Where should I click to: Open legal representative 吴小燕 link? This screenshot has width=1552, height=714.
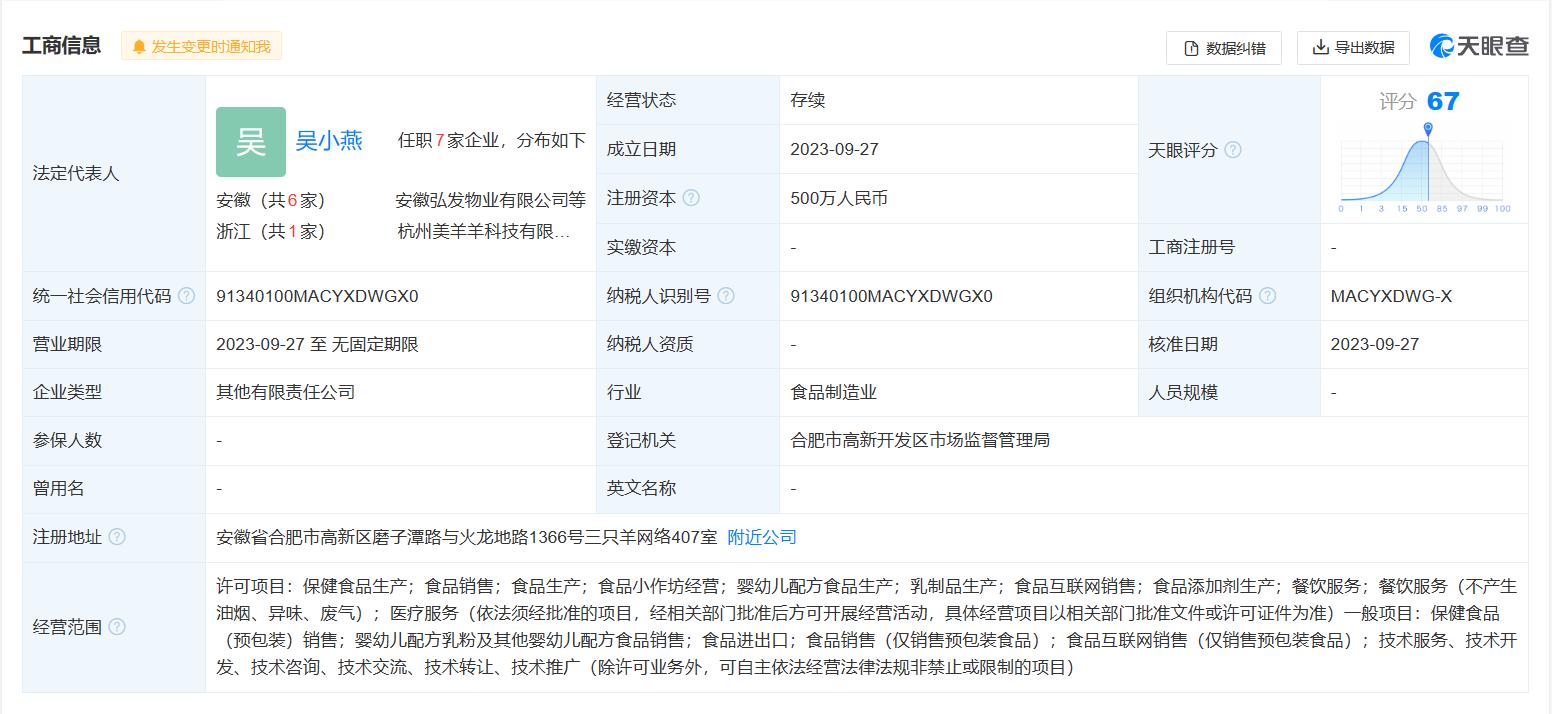(329, 141)
